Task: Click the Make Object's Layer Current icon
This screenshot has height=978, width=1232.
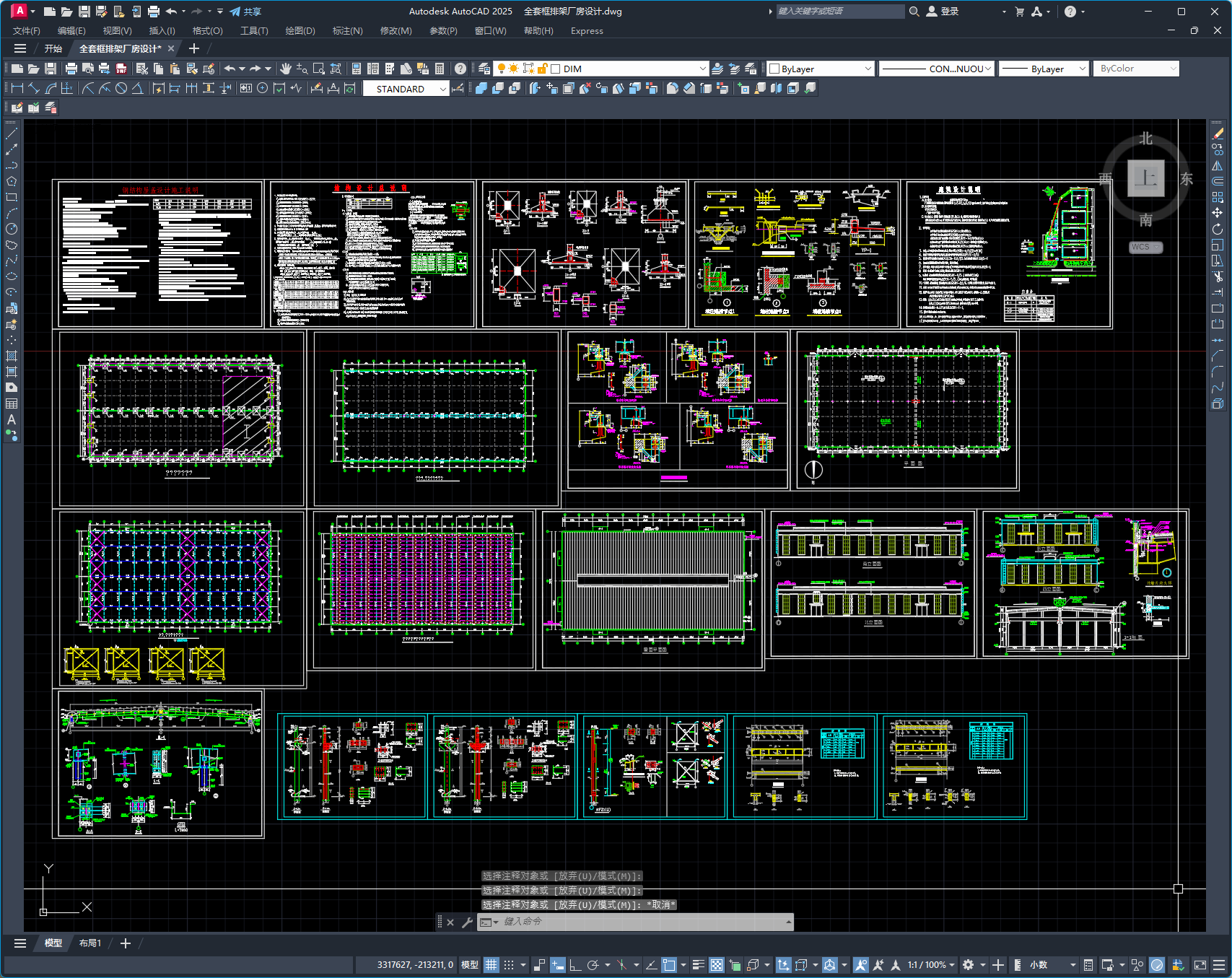Action: pos(717,69)
